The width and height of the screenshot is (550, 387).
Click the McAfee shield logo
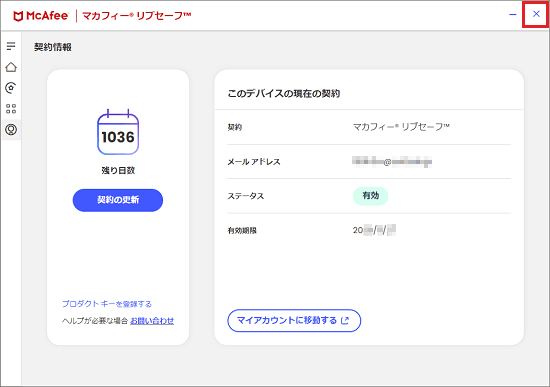(18, 16)
